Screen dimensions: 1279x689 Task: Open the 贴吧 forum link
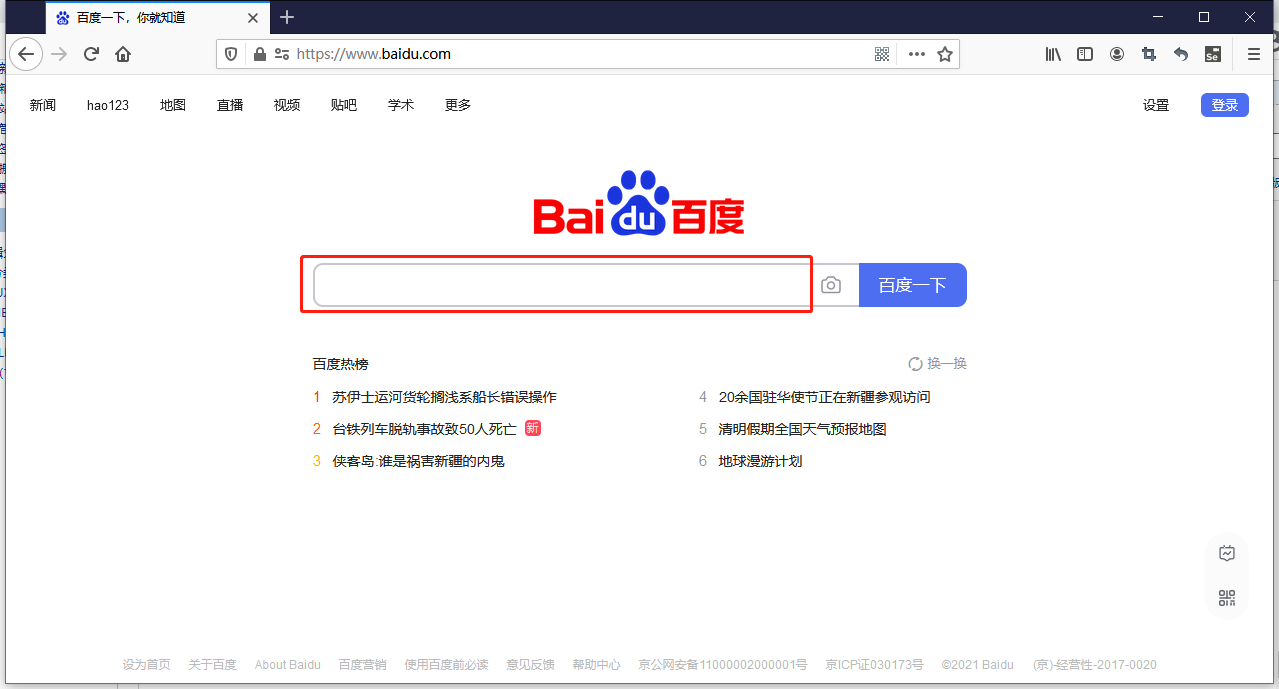pyautogui.click(x=344, y=105)
